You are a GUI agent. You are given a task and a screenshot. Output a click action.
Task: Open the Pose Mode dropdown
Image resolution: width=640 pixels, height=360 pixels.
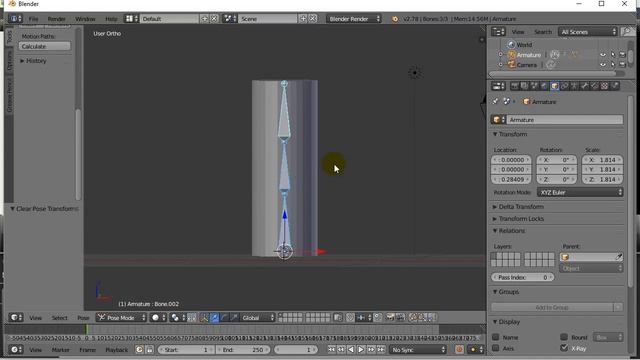point(121,318)
